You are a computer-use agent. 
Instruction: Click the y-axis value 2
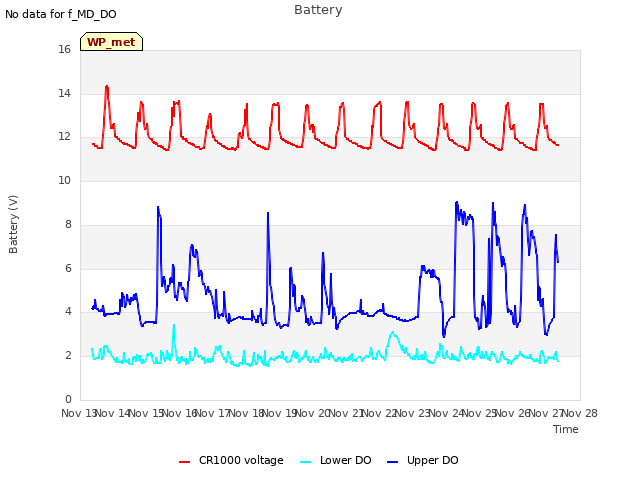[x=68, y=356]
